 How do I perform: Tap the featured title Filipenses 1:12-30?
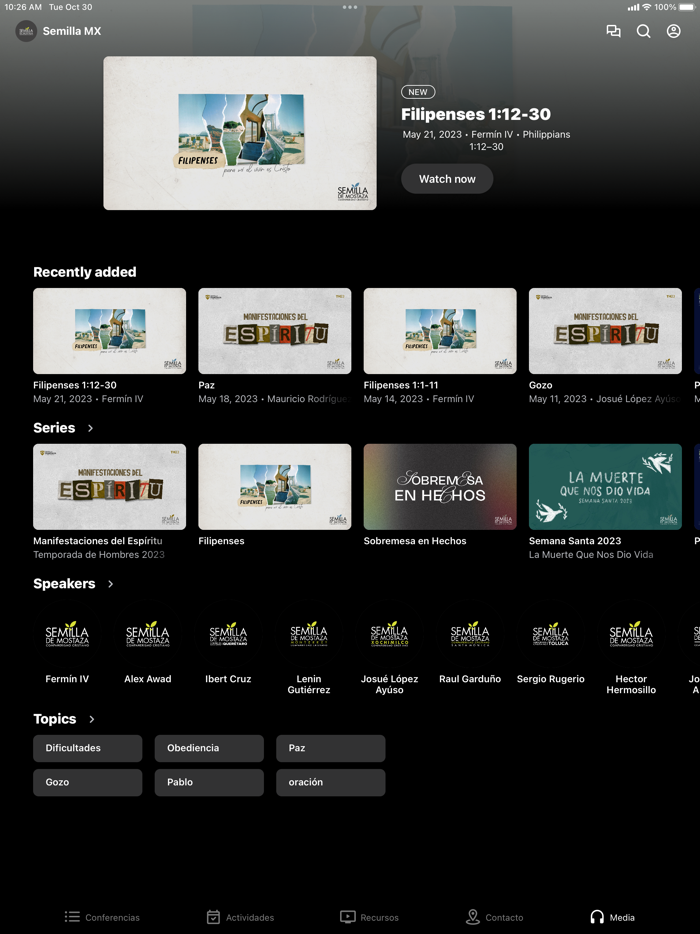point(476,114)
